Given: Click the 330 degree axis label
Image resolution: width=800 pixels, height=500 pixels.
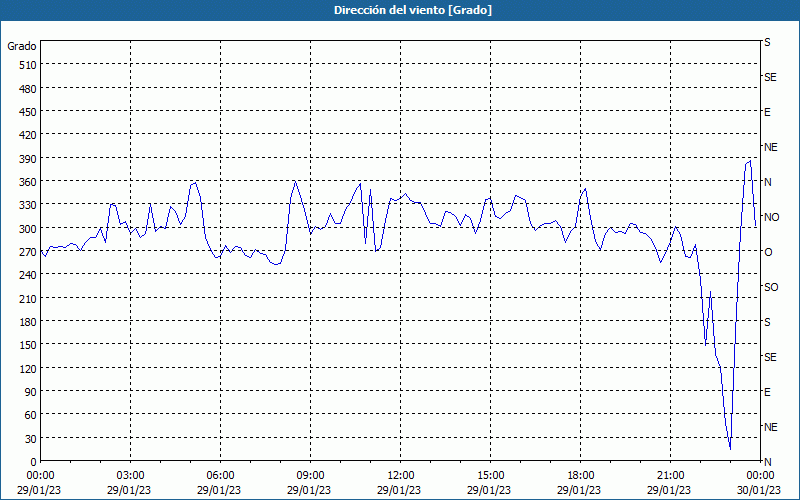Looking at the screenshot, I should [x=28, y=205].
